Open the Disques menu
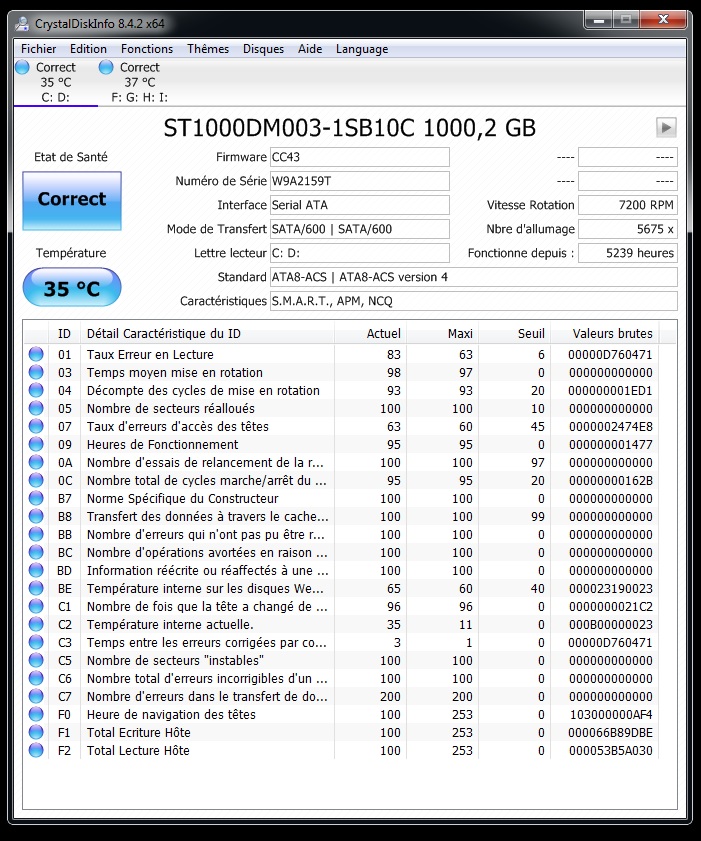 [x=263, y=49]
